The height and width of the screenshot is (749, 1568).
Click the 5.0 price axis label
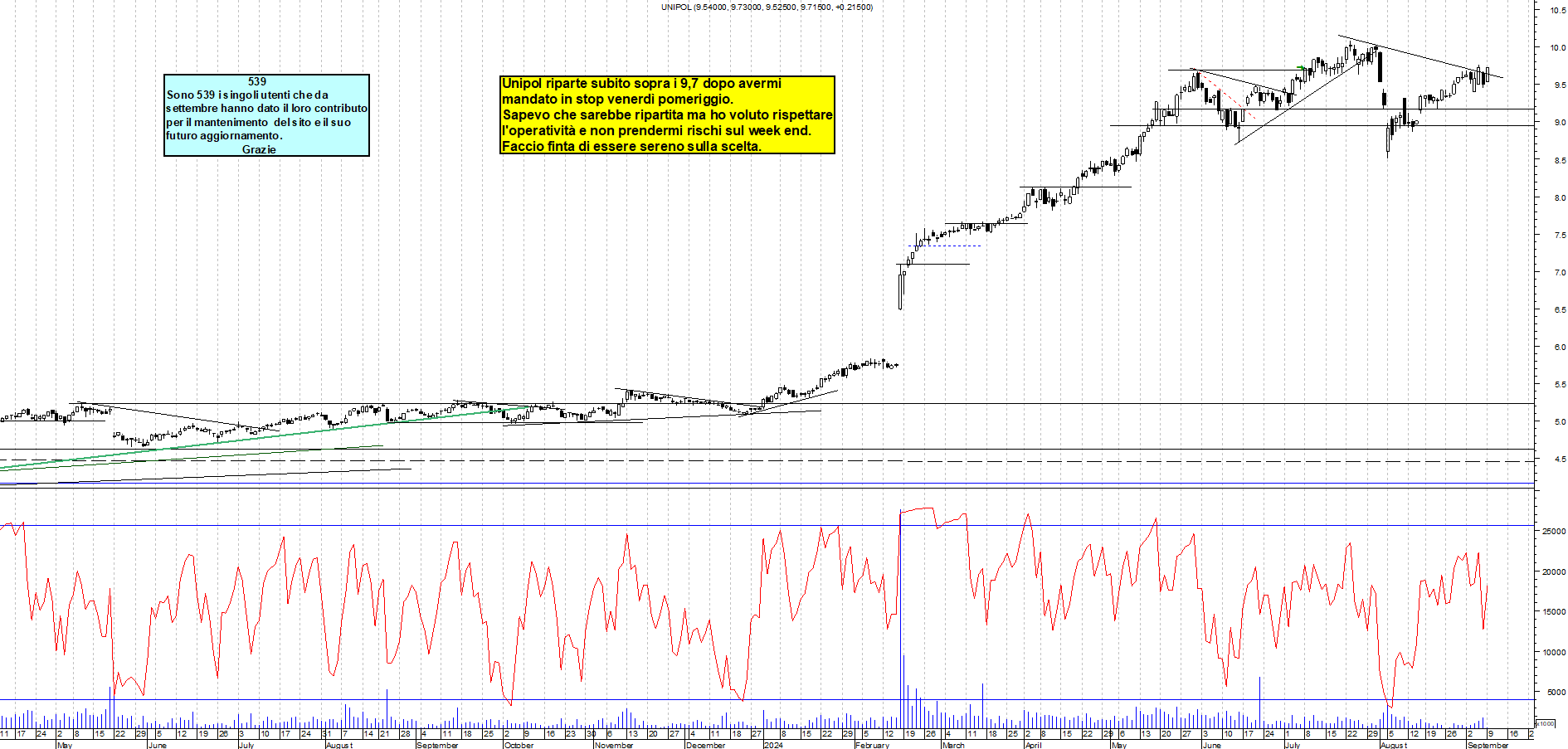(x=1560, y=421)
